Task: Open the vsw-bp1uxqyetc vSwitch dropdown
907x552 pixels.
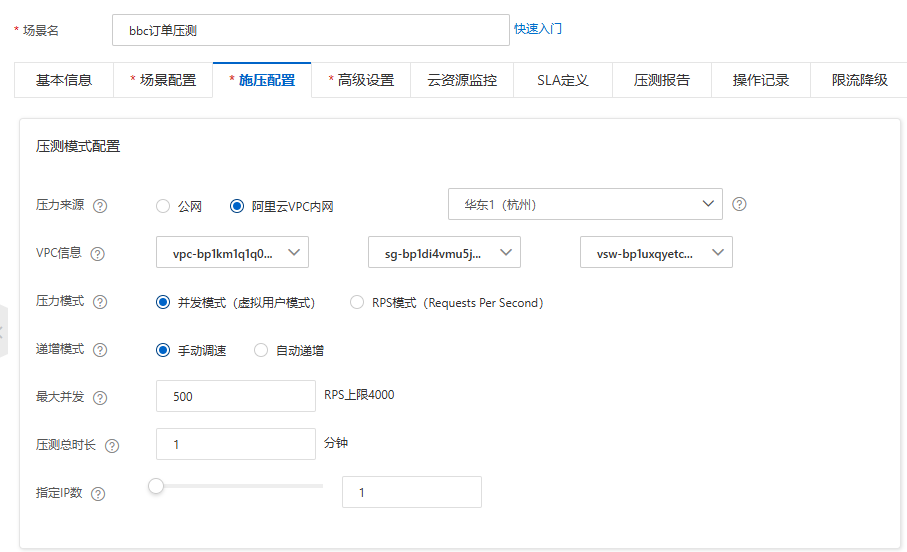Action: [x=656, y=253]
